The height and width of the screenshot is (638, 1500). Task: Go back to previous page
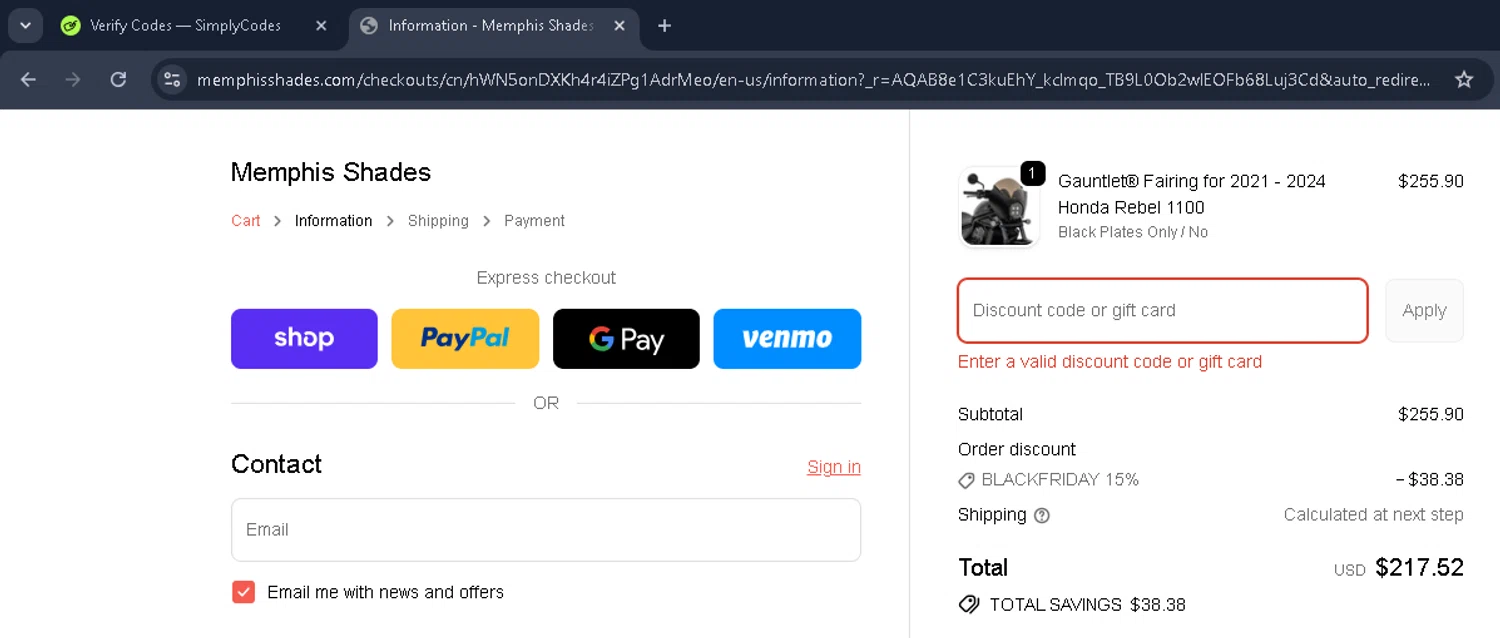coord(28,80)
